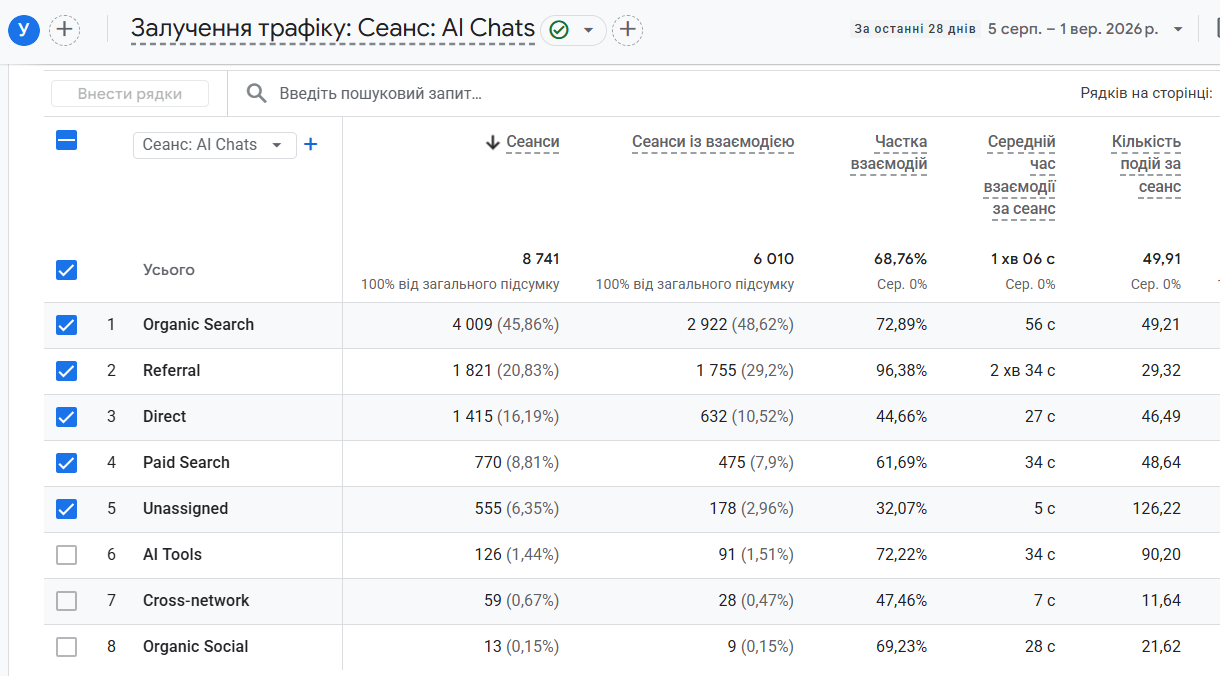Image resolution: width=1220 pixels, height=676 pixels.
Task: Select the "Referral" row name
Action: click(x=171, y=371)
